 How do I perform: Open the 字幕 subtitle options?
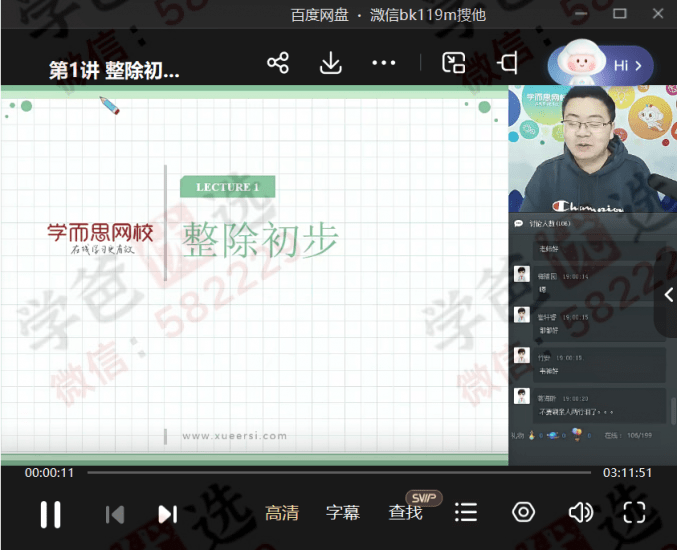[x=343, y=513]
